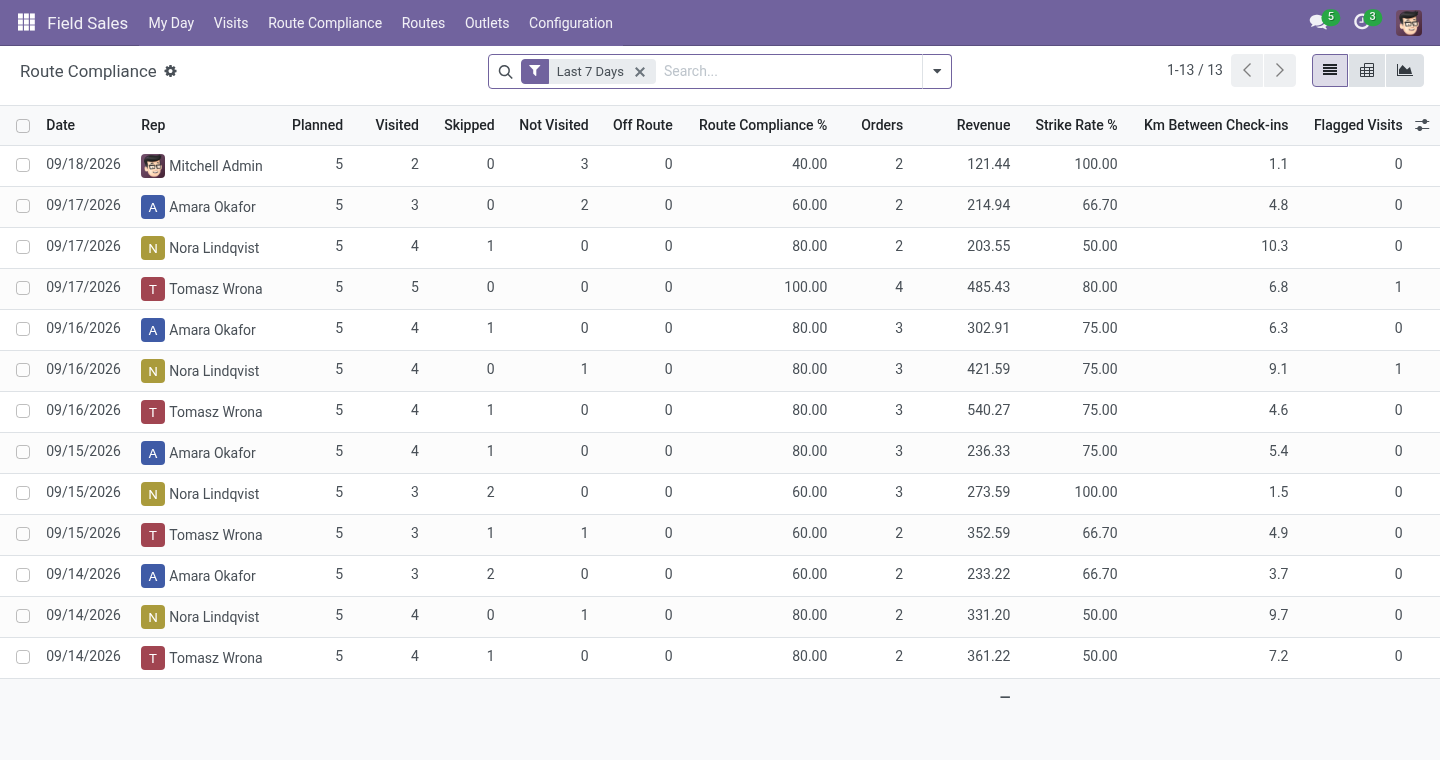Open the My Day menu
The height and width of the screenshot is (760, 1440).
pos(171,23)
